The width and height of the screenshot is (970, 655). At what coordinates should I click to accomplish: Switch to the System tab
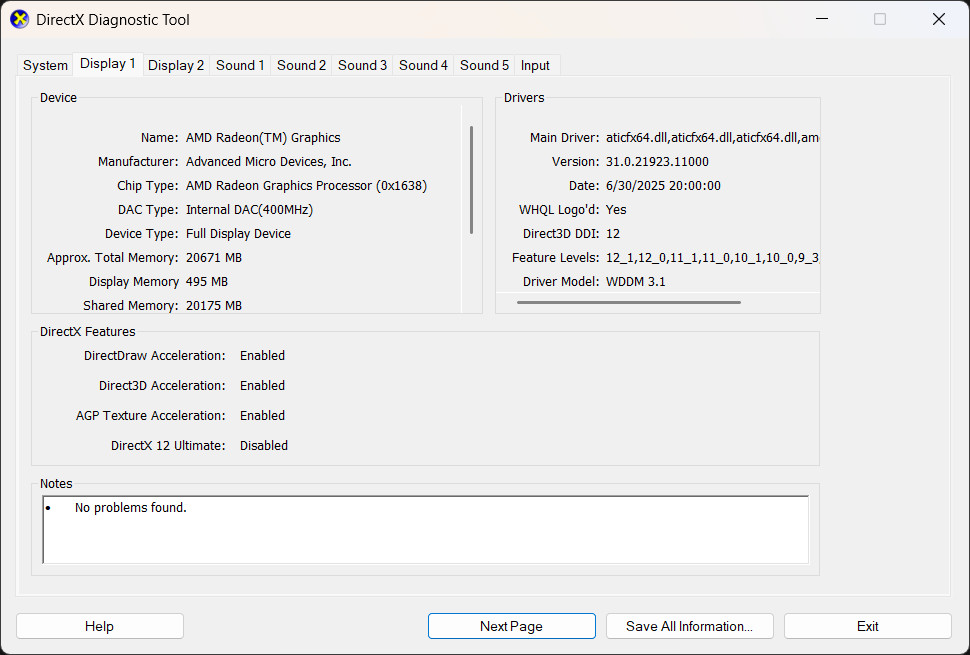(x=45, y=66)
